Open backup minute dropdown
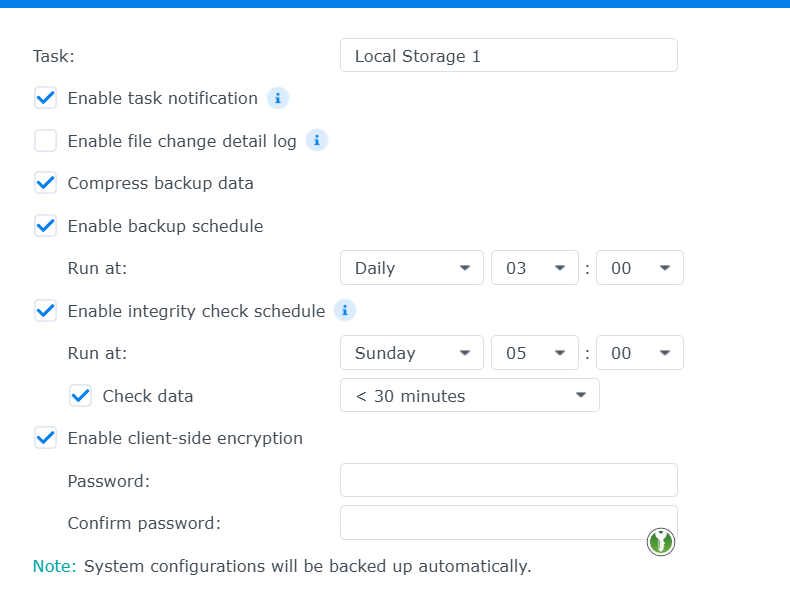790x612 pixels. [639, 268]
